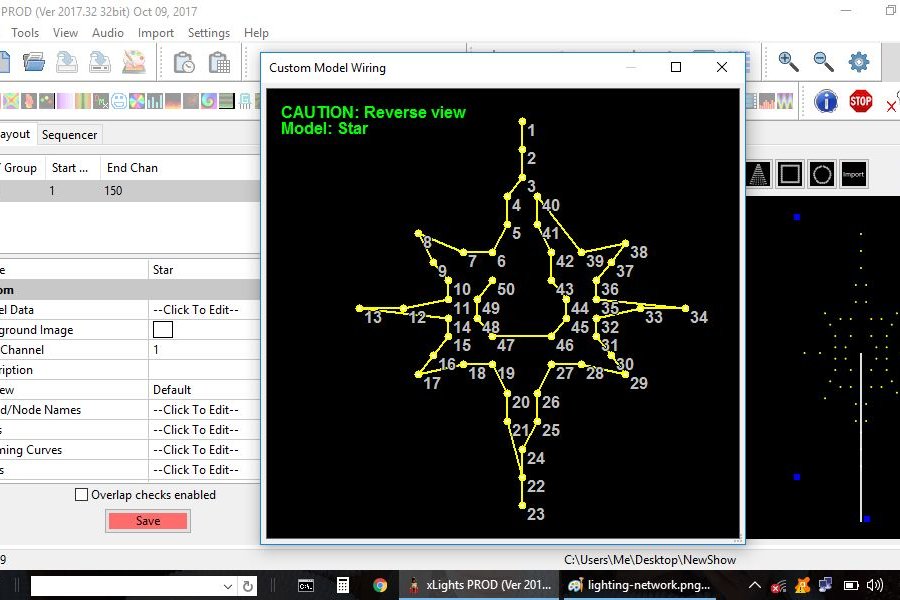The width and height of the screenshot is (900, 600).
Task: Edit Strand/Node Names via Click To Edit
Action: pyautogui.click(x=196, y=409)
